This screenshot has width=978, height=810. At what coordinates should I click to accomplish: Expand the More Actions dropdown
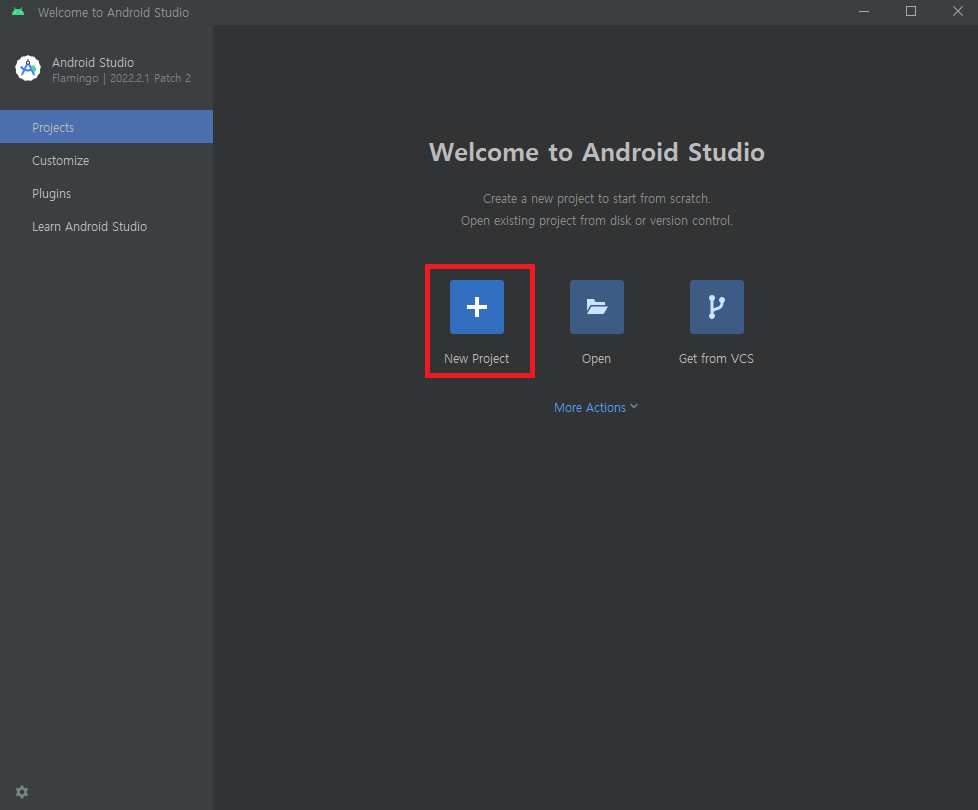point(596,407)
